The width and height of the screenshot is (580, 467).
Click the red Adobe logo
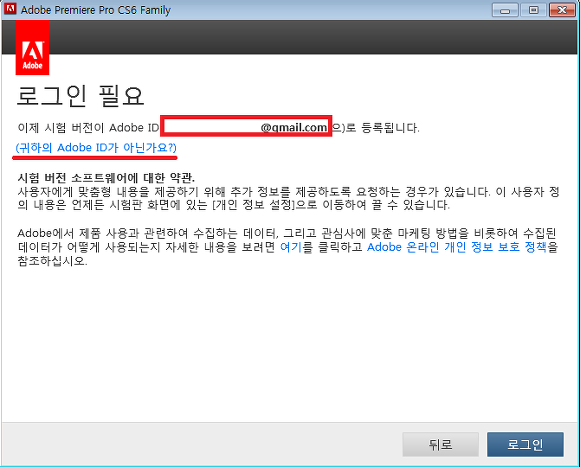coord(33,48)
